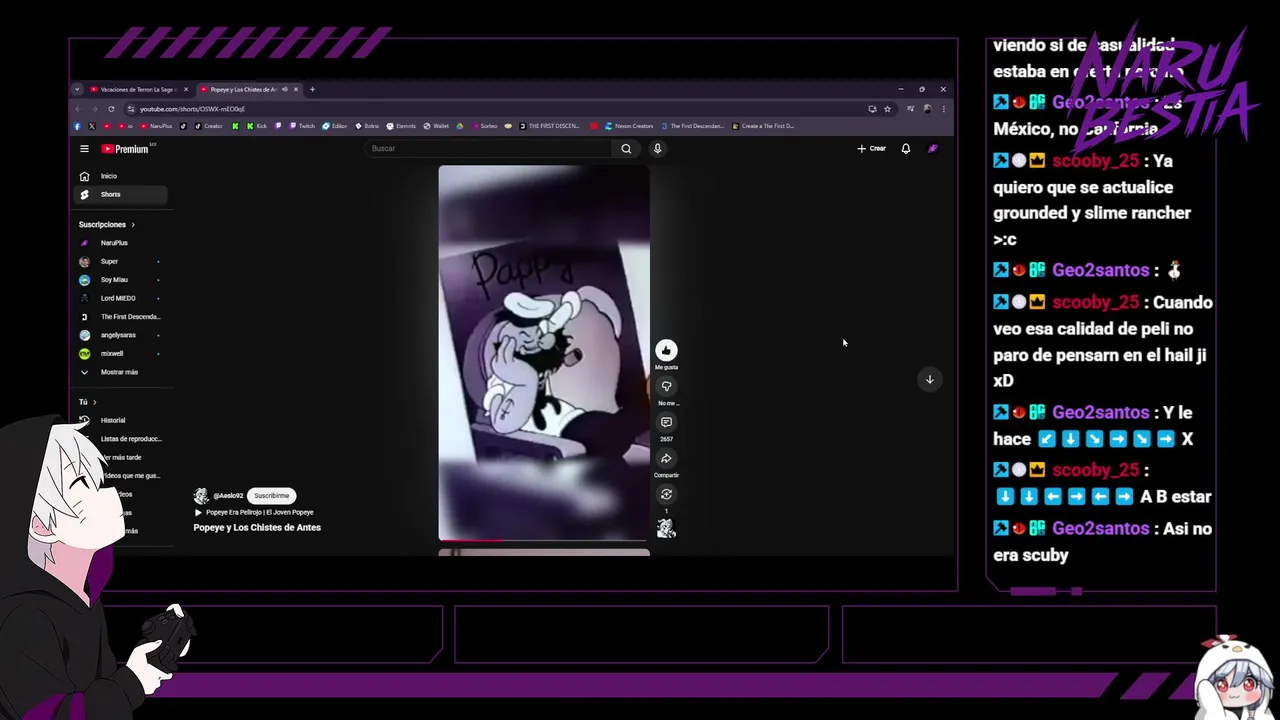Open @Aeslo92 channel link
The height and width of the screenshot is (720, 1280).
tap(228, 496)
